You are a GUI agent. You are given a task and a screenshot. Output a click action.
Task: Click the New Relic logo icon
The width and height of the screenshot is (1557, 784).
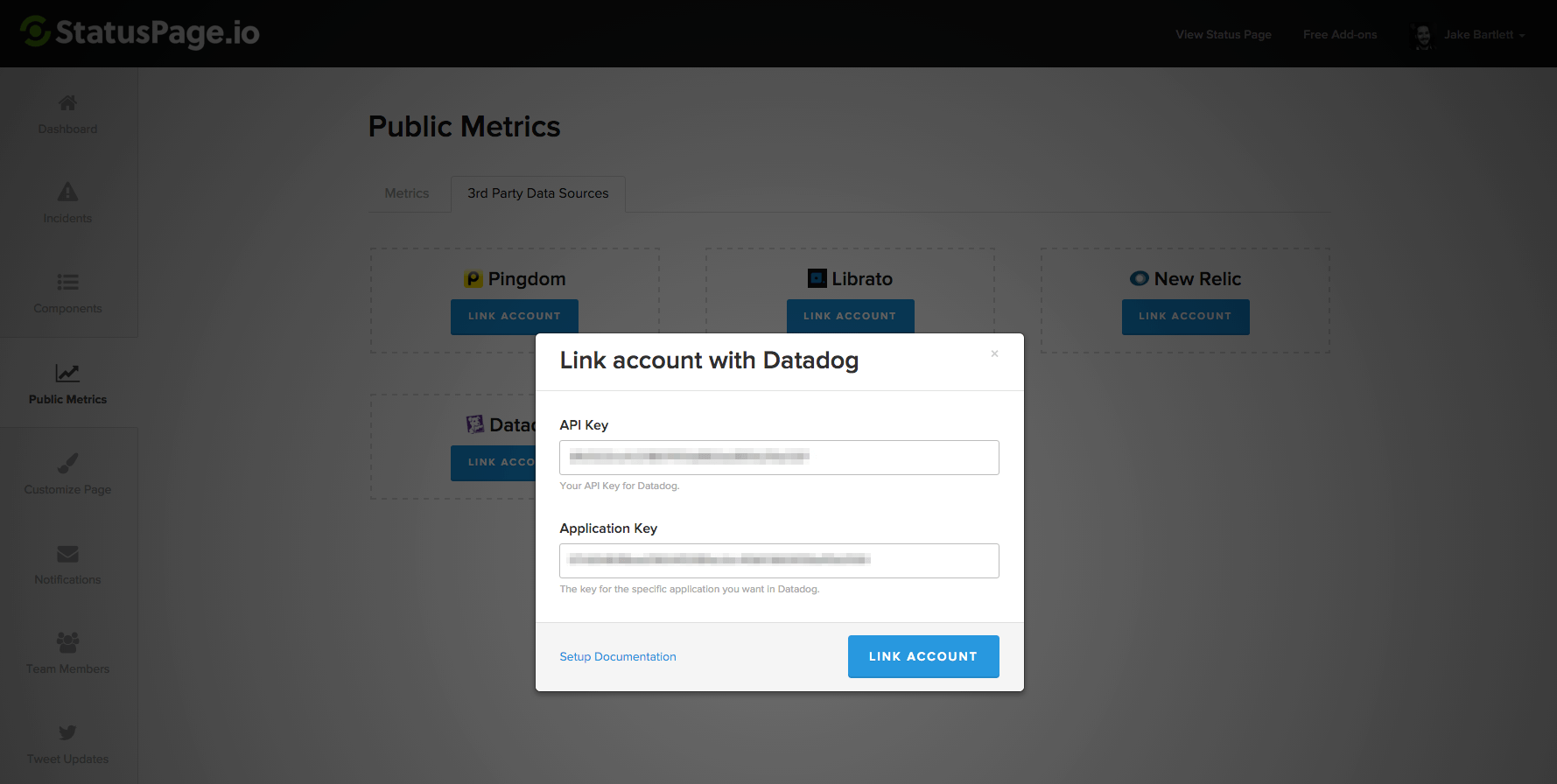[1140, 278]
